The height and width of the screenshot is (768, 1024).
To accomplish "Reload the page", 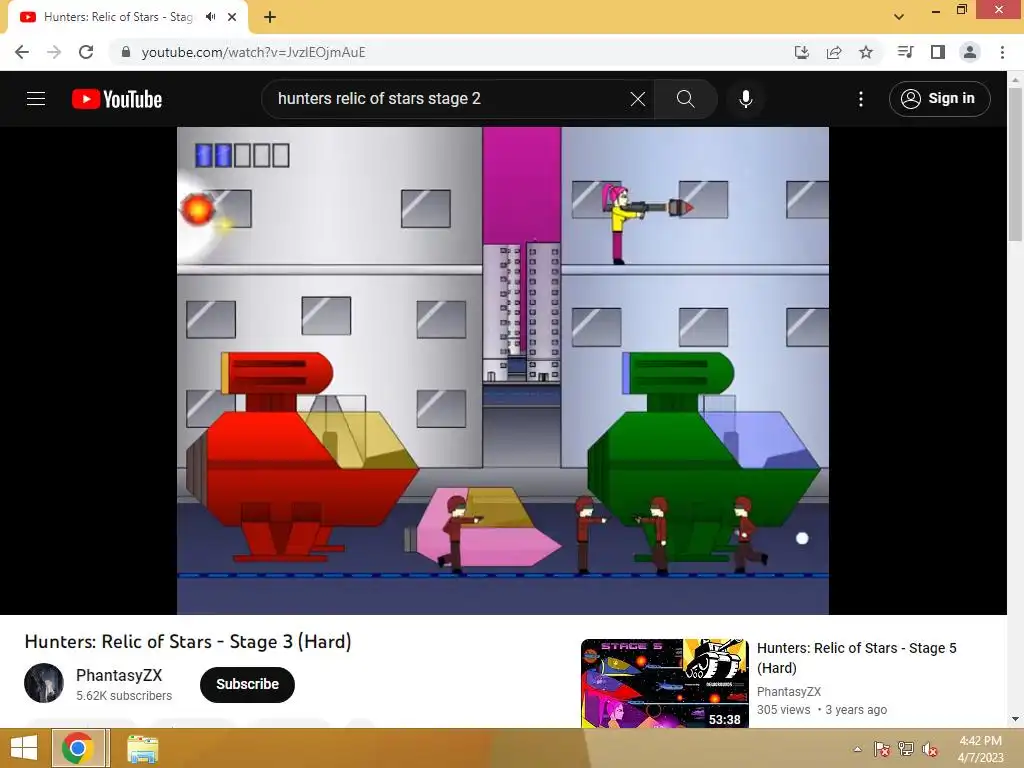I will (x=86, y=52).
